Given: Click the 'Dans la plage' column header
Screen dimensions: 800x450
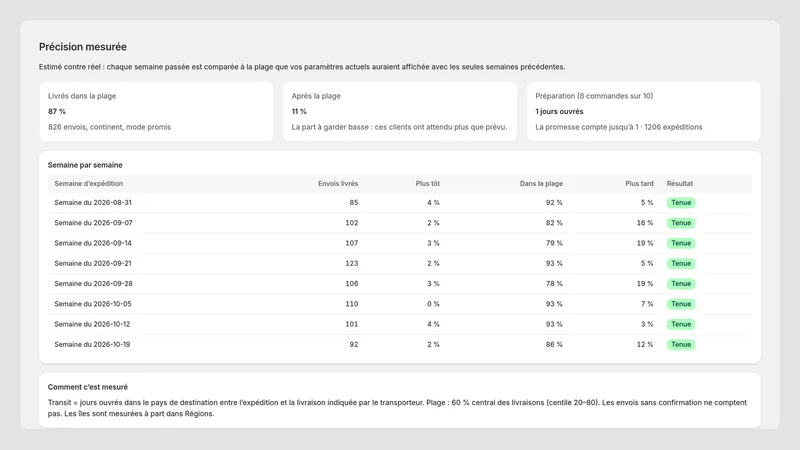Looking at the screenshot, I should tap(541, 184).
